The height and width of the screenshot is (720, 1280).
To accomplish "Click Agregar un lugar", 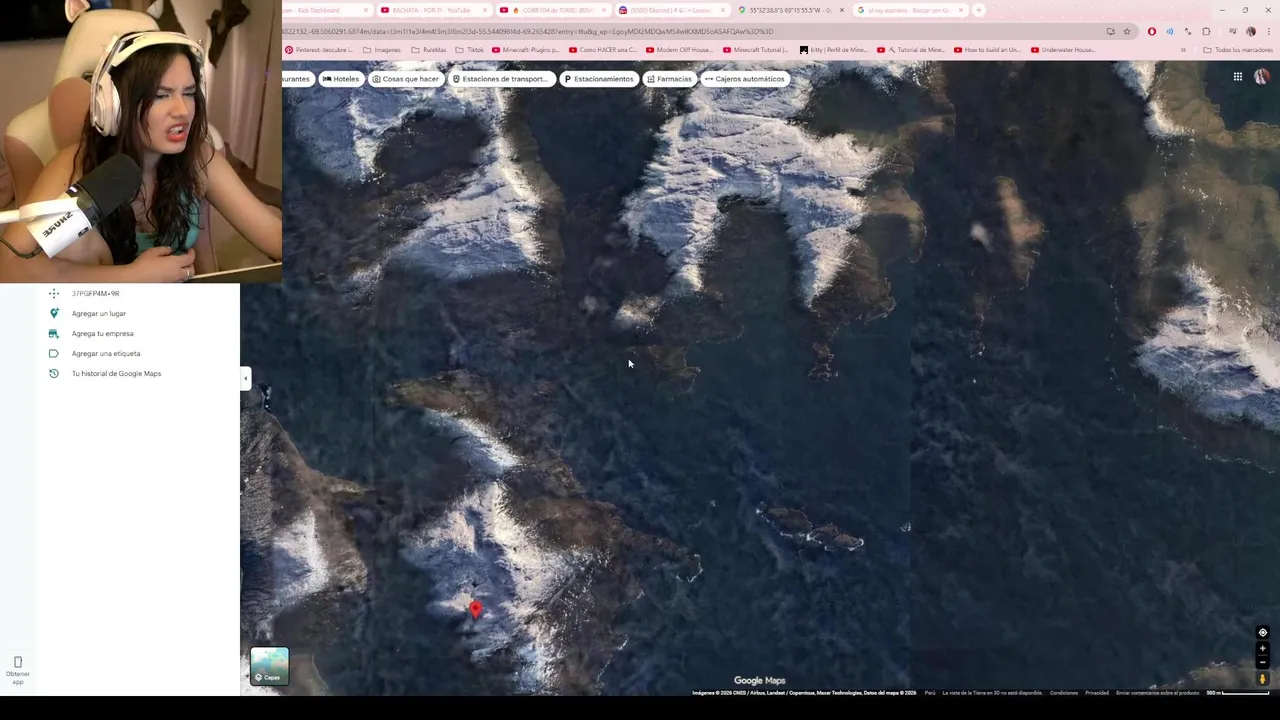I will tap(99, 313).
